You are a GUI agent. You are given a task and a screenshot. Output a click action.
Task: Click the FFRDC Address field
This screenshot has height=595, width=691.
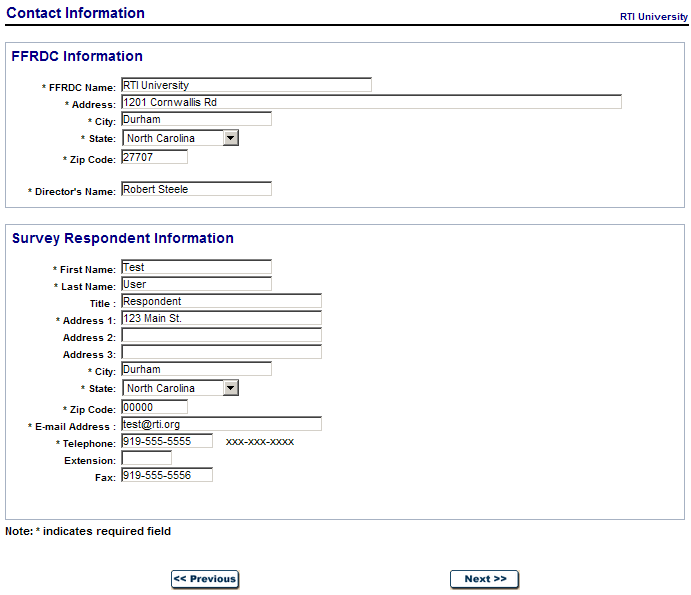point(371,102)
